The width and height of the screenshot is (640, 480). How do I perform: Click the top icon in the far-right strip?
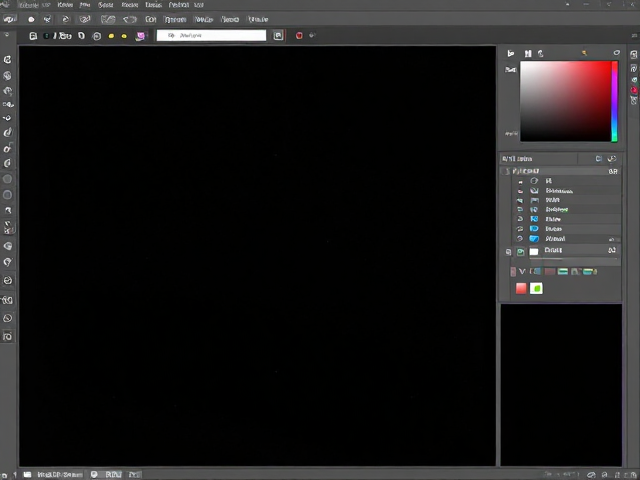pos(634,55)
